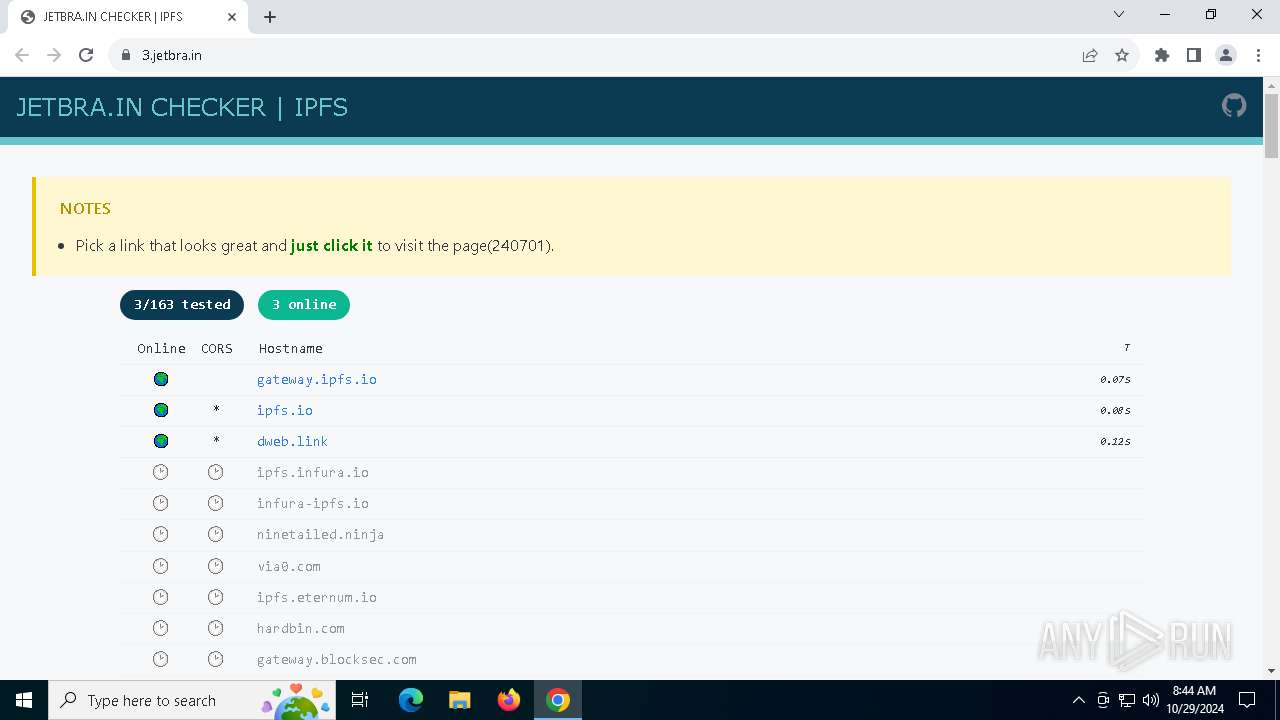The height and width of the screenshot is (720, 1280).
Task: Click hostname text ninetailed.ninja
Action: pyautogui.click(x=321, y=534)
